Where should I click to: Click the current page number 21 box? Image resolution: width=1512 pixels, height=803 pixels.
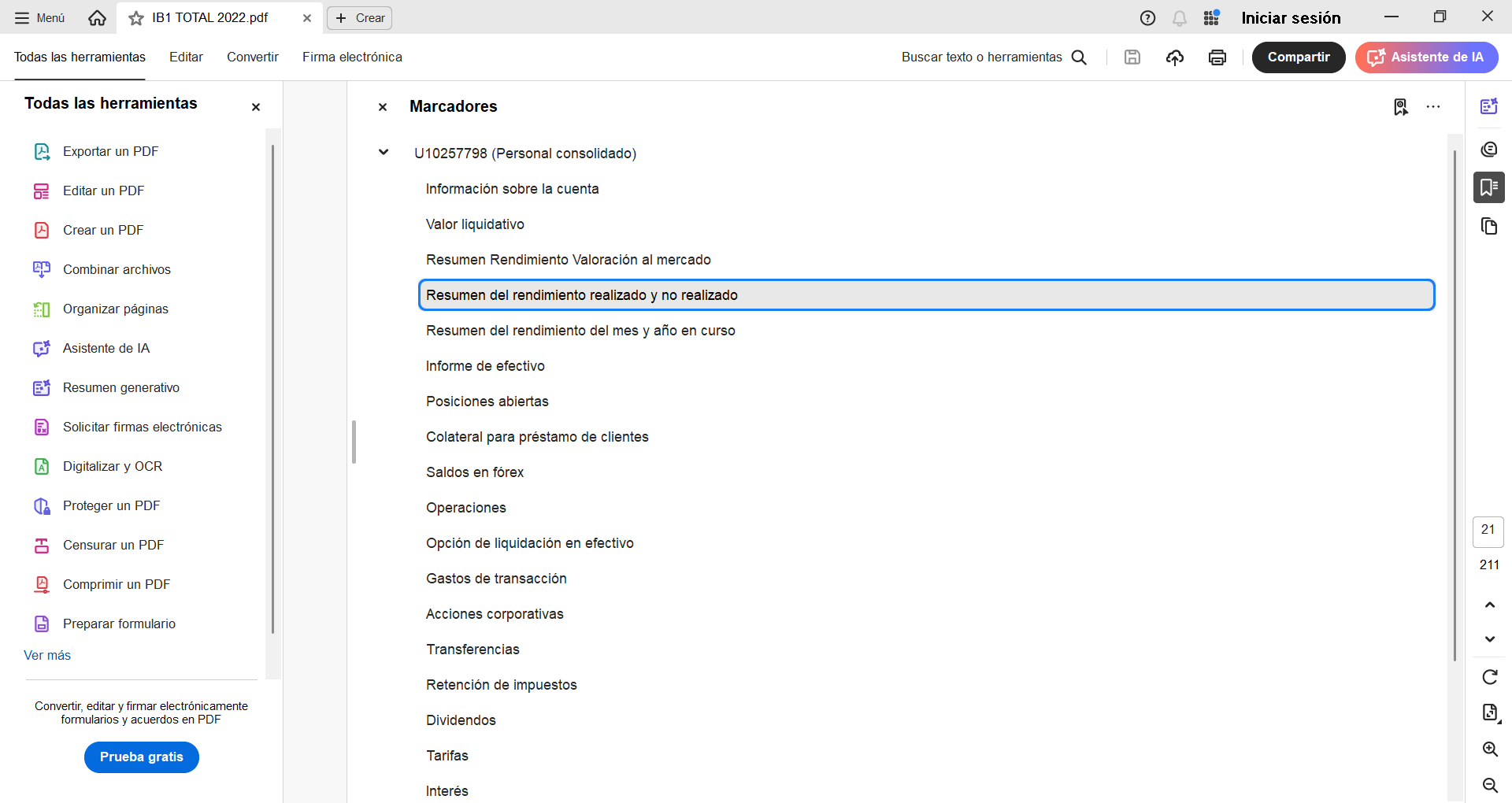[1488, 531]
